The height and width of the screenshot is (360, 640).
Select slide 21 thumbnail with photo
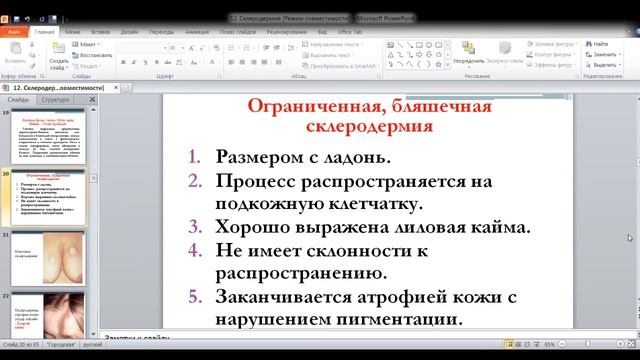[x=48, y=258]
